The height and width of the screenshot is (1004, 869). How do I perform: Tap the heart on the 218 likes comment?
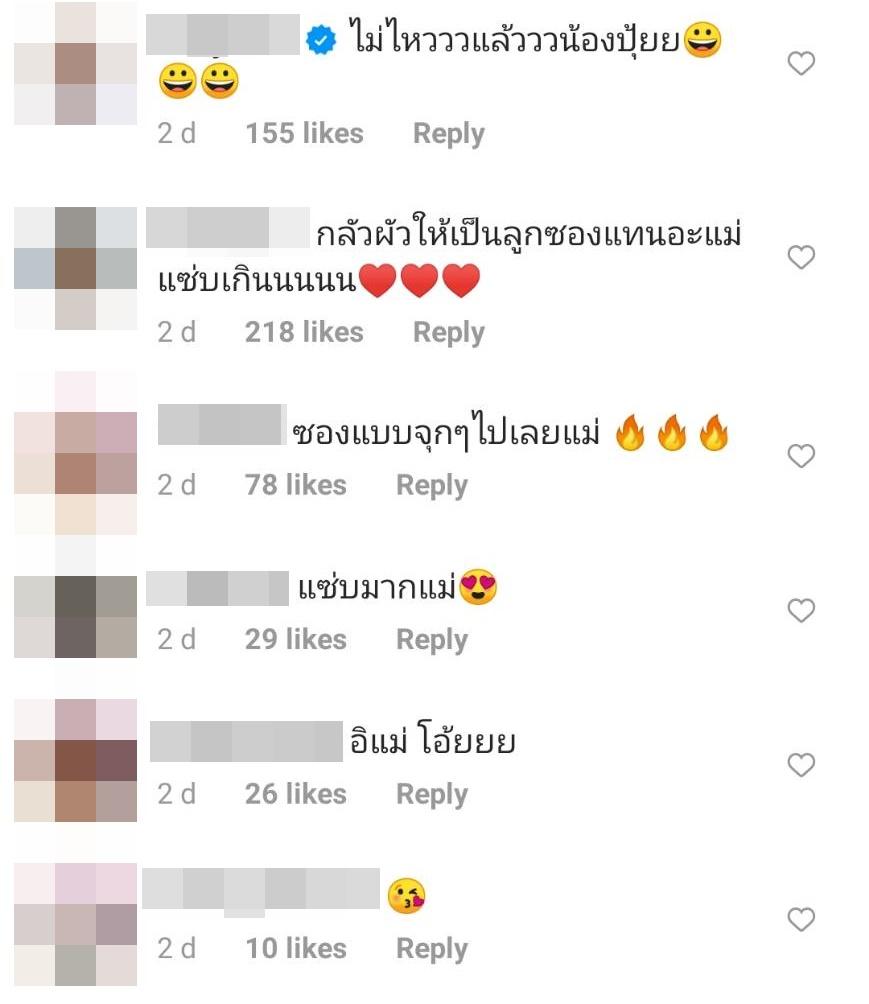(x=800, y=257)
